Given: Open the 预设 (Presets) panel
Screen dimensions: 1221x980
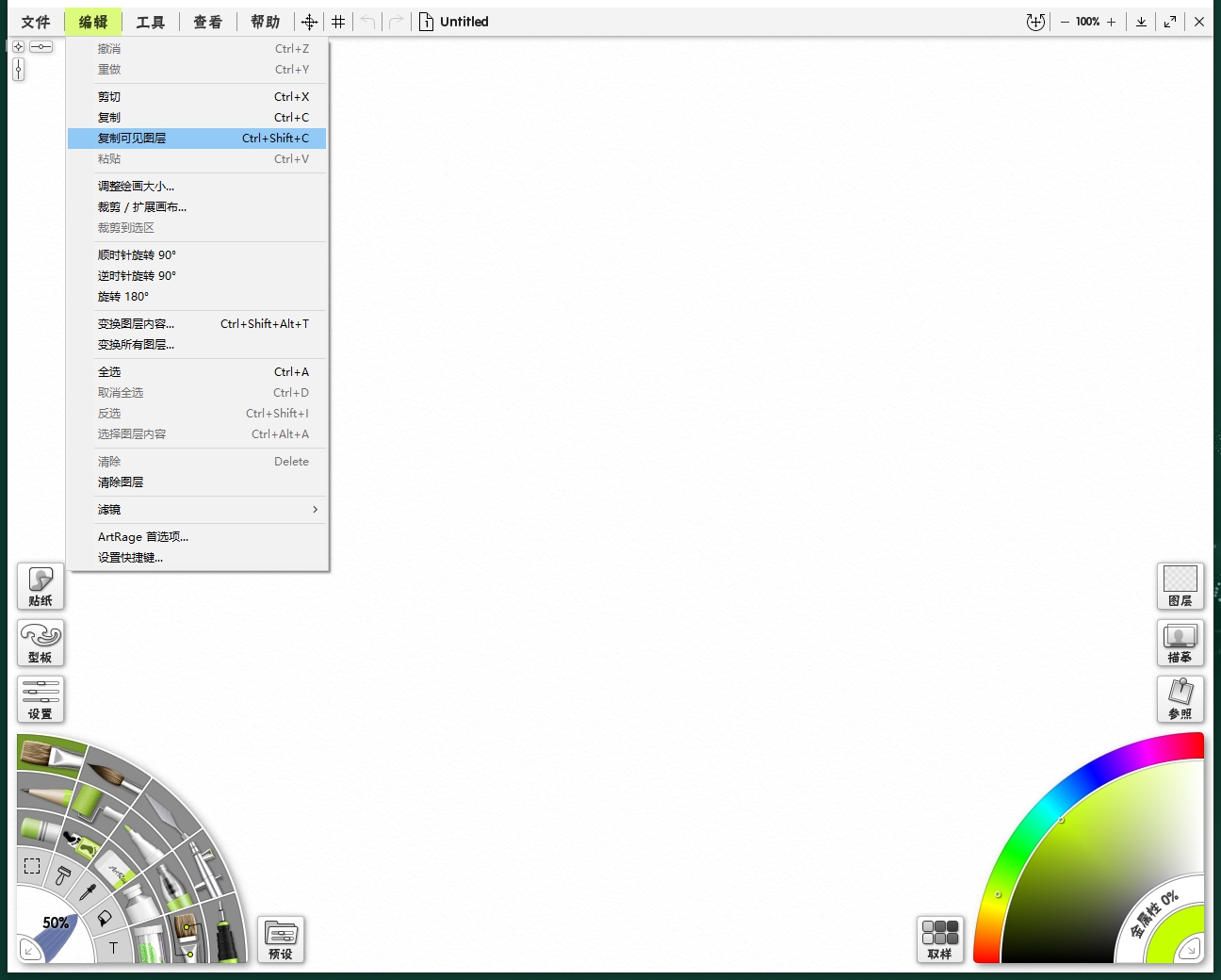Looking at the screenshot, I should point(281,939).
